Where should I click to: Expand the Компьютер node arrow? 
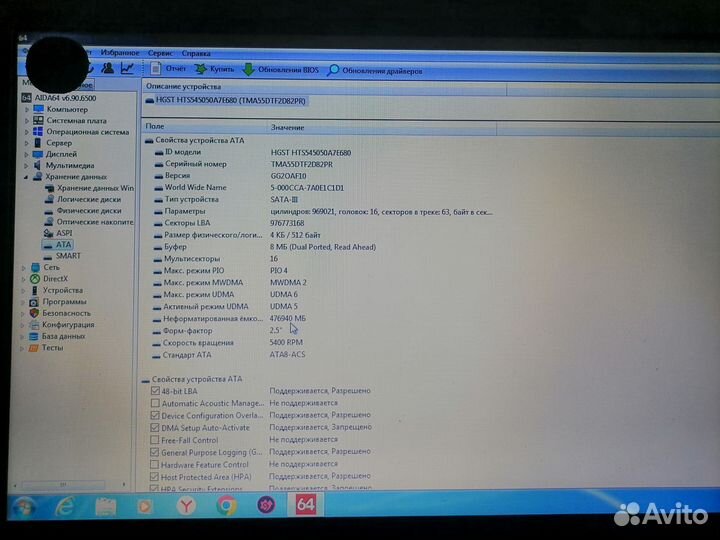(27, 110)
